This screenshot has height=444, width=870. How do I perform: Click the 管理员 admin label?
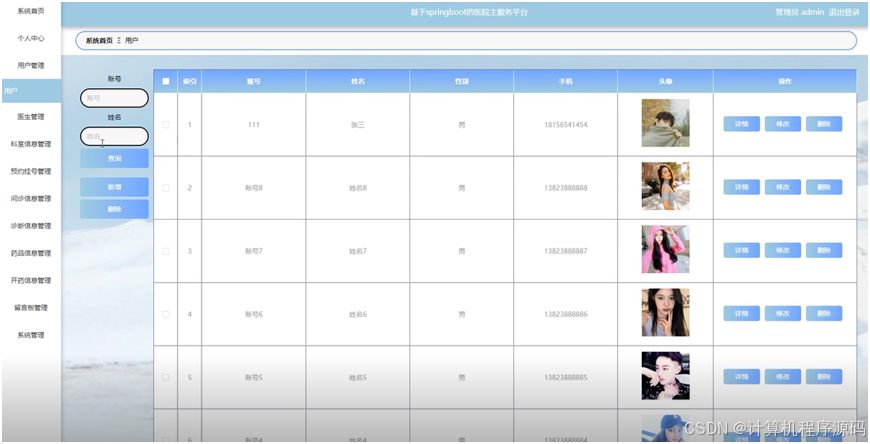800,12
